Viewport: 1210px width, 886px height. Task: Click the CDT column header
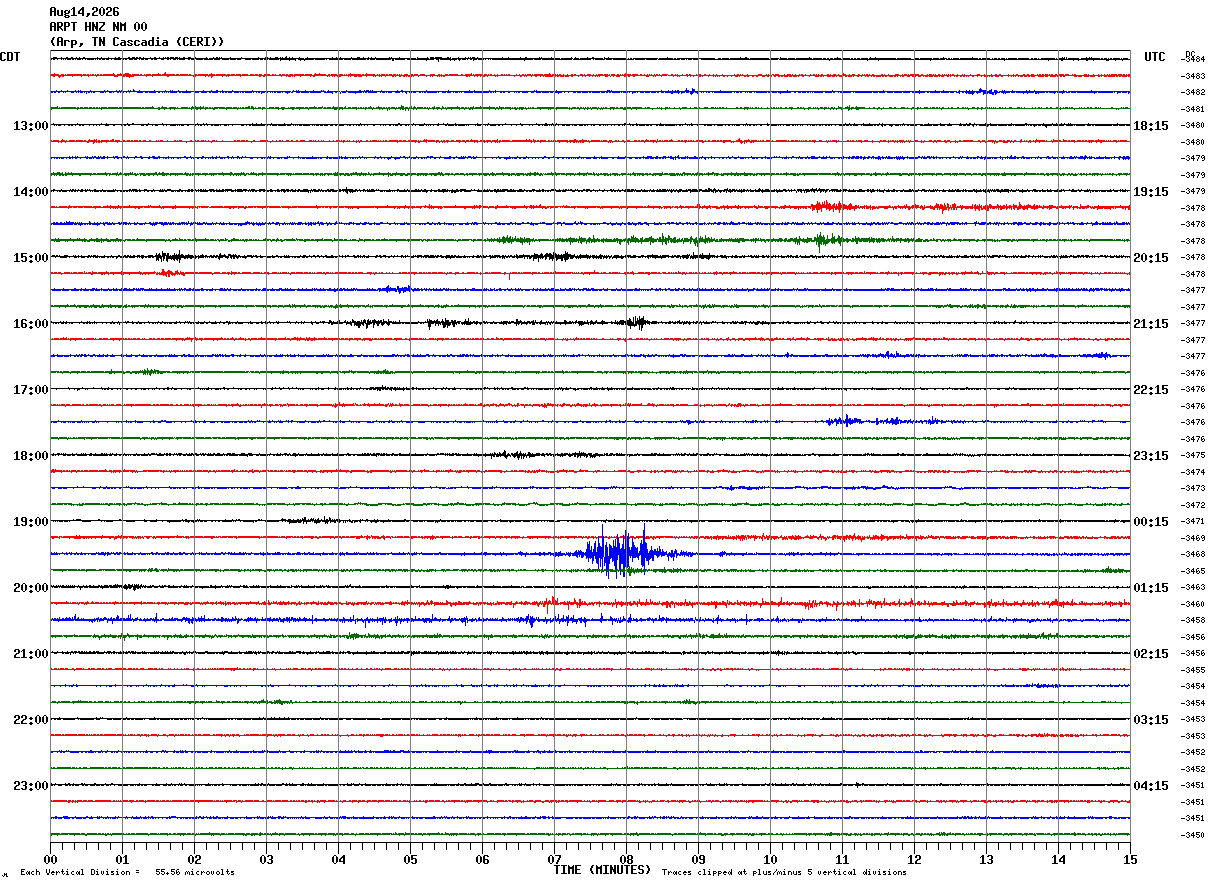click(10, 57)
